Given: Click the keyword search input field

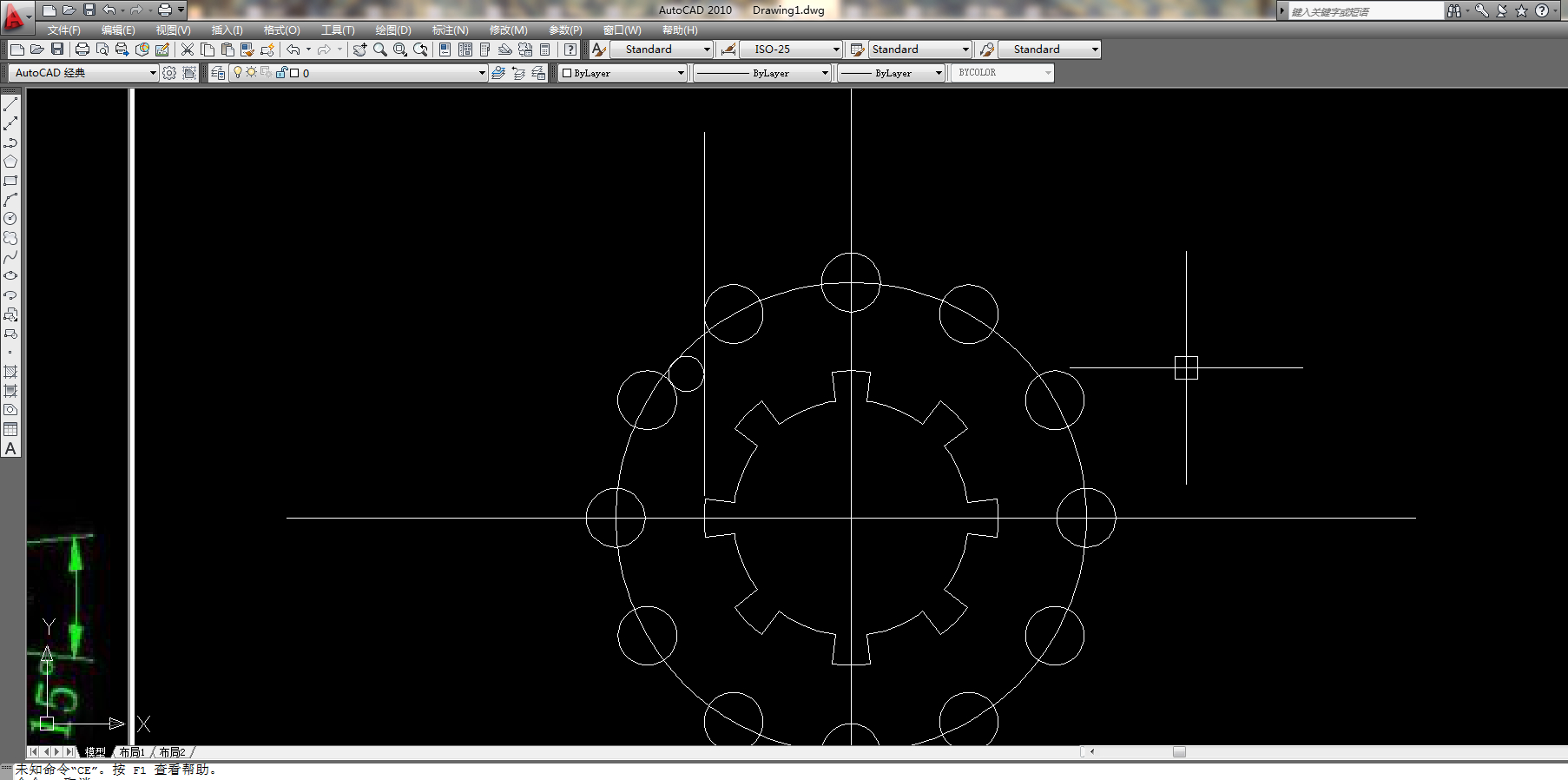Looking at the screenshot, I should tap(1366, 11).
